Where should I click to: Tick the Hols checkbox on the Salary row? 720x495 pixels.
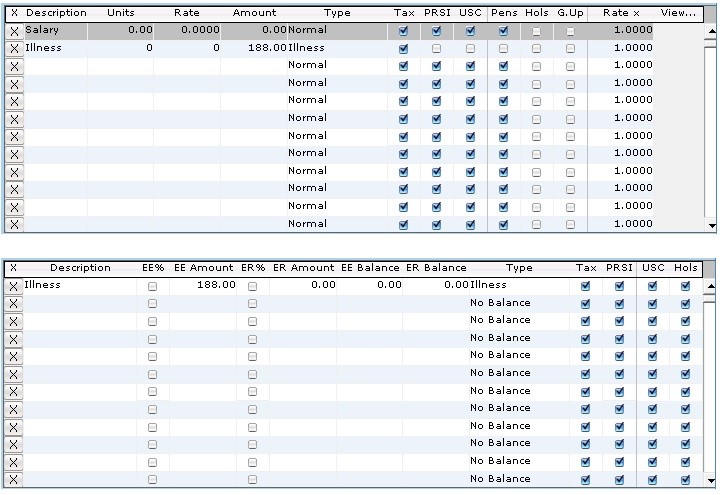[x=536, y=31]
